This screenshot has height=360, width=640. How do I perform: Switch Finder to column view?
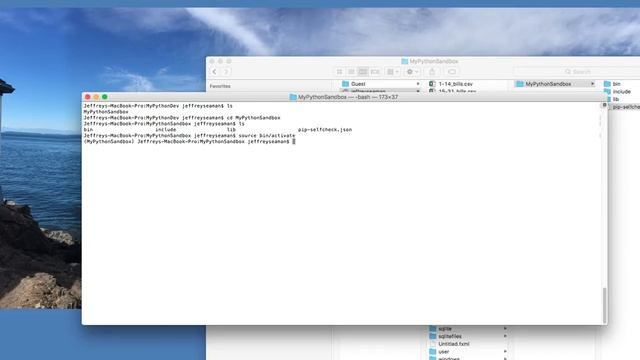(x=363, y=72)
